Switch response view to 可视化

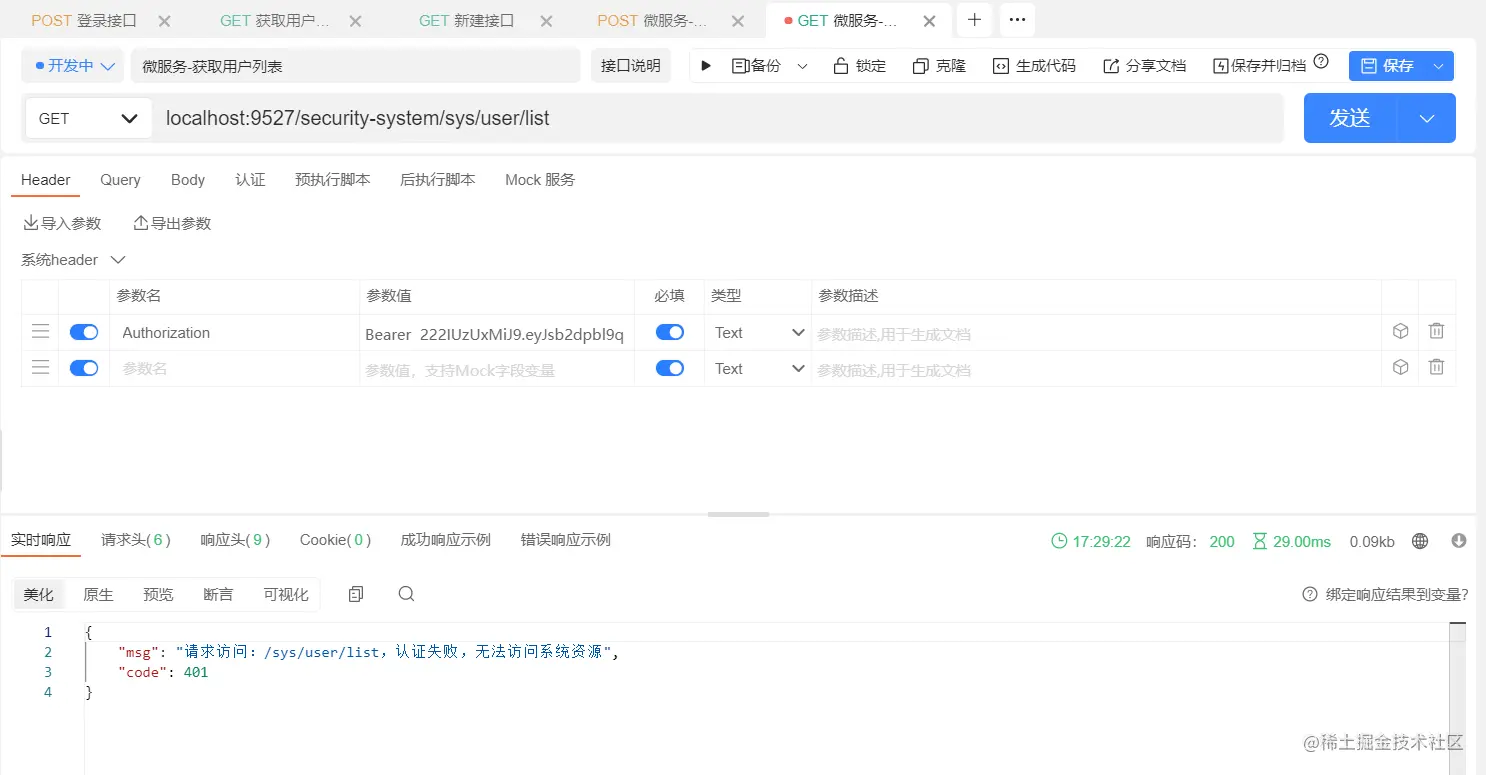pyautogui.click(x=286, y=594)
